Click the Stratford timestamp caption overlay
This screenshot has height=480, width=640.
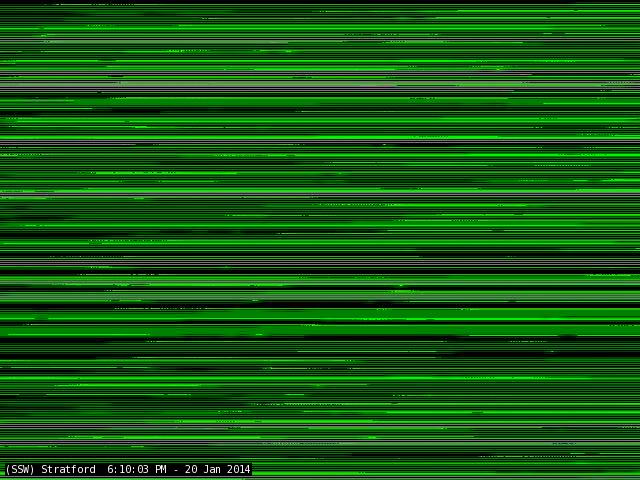127,469
